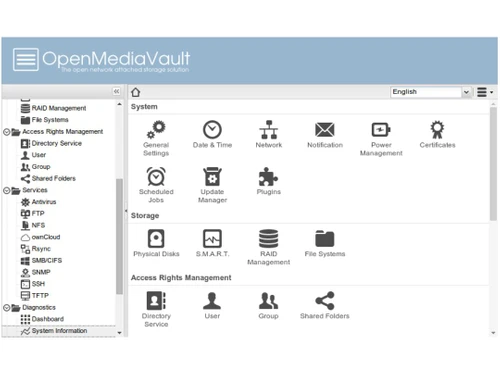The image size is (500, 375).
Task: Open the Plugins puzzle piece icon
Action: [269, 181]
